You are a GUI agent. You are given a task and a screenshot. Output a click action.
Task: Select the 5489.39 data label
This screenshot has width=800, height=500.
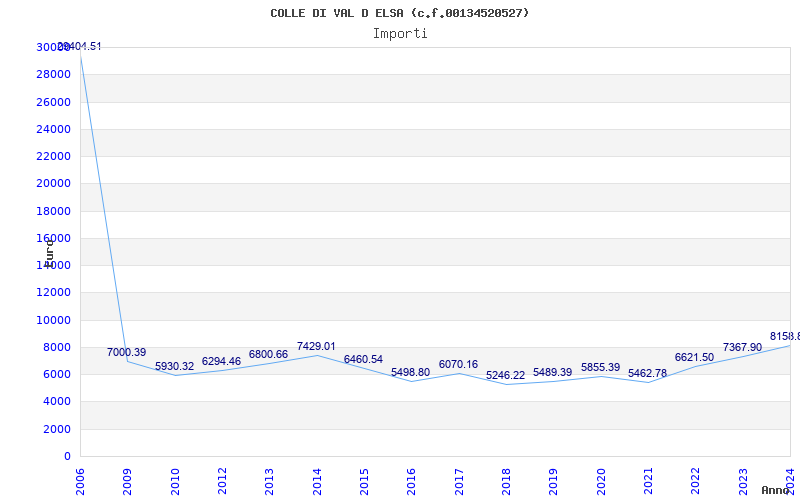point(553,372)
